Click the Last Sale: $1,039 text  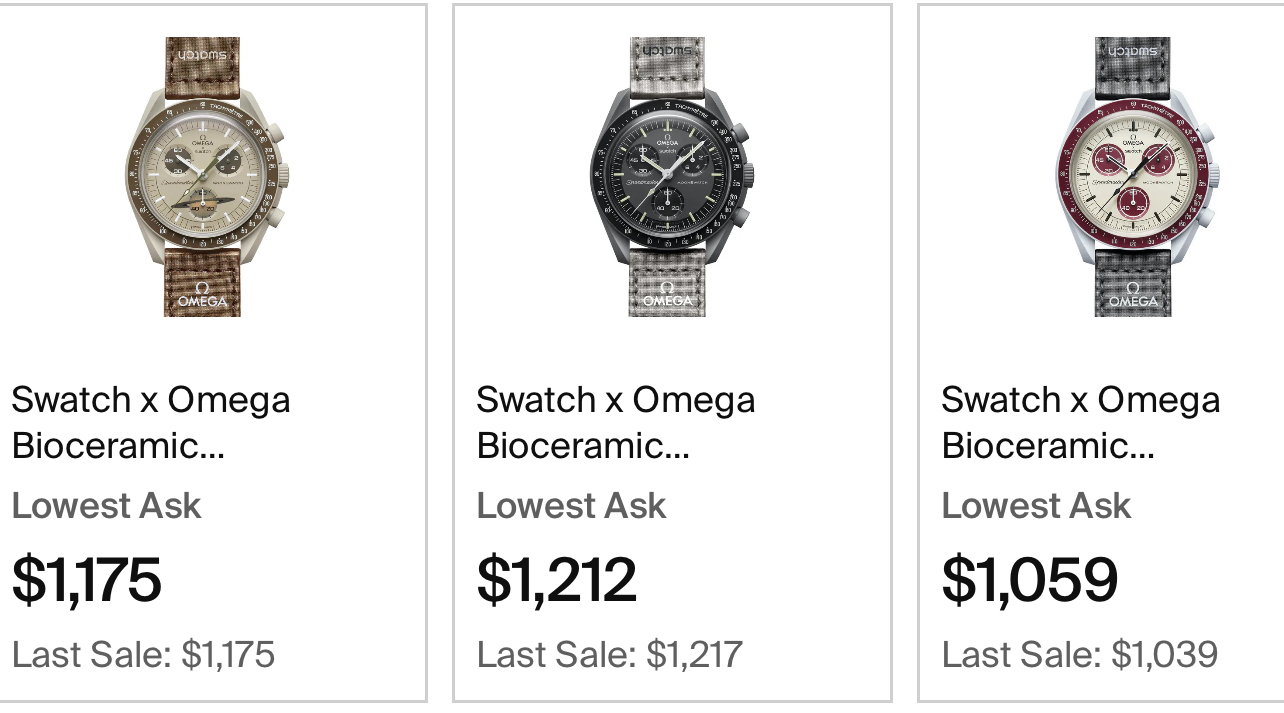(1079, 654)
